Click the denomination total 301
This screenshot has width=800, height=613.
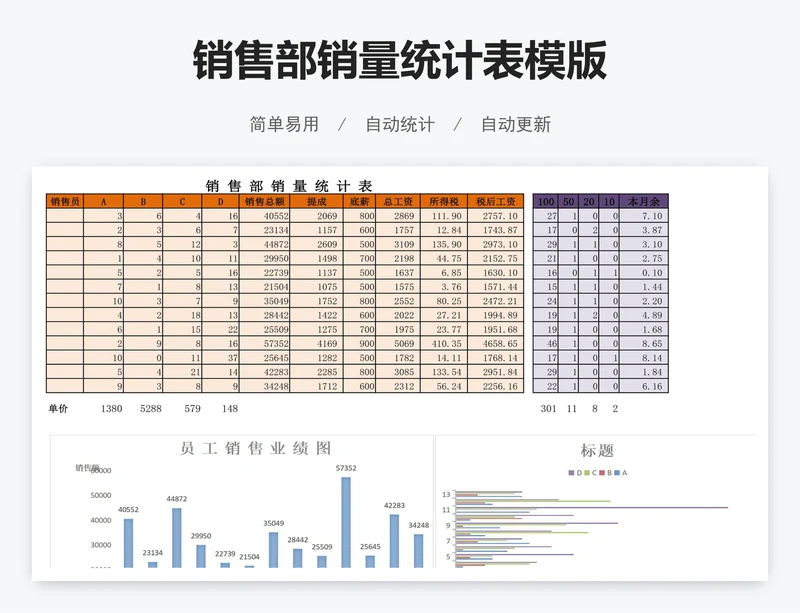point(548,408)
